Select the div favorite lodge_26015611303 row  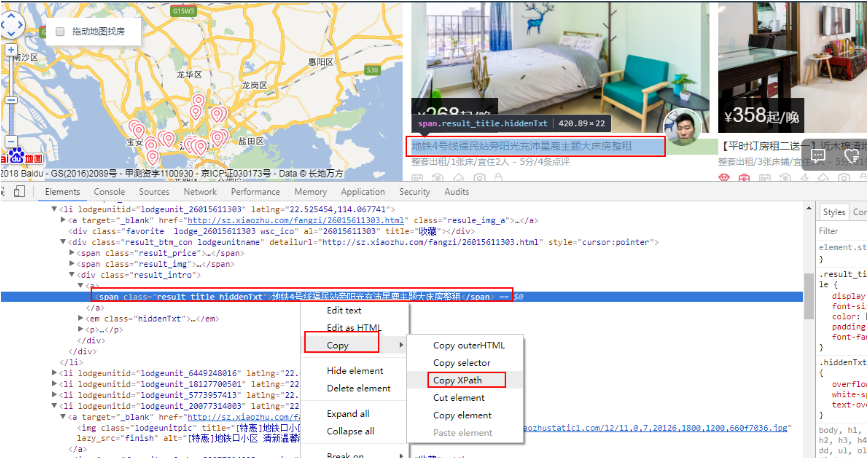(271, 231)
